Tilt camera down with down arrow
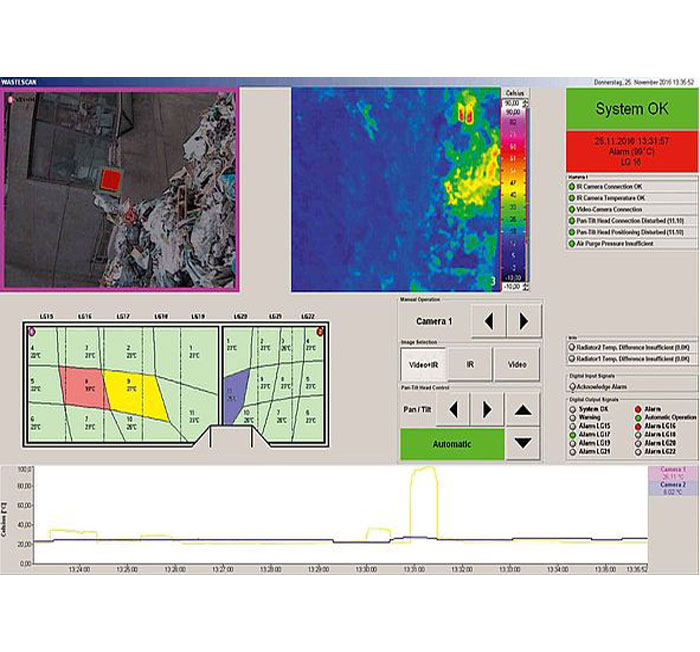Image resolution: width=700 pixels, height=652 pixels. pyautogui.click(x=523, y=443)
